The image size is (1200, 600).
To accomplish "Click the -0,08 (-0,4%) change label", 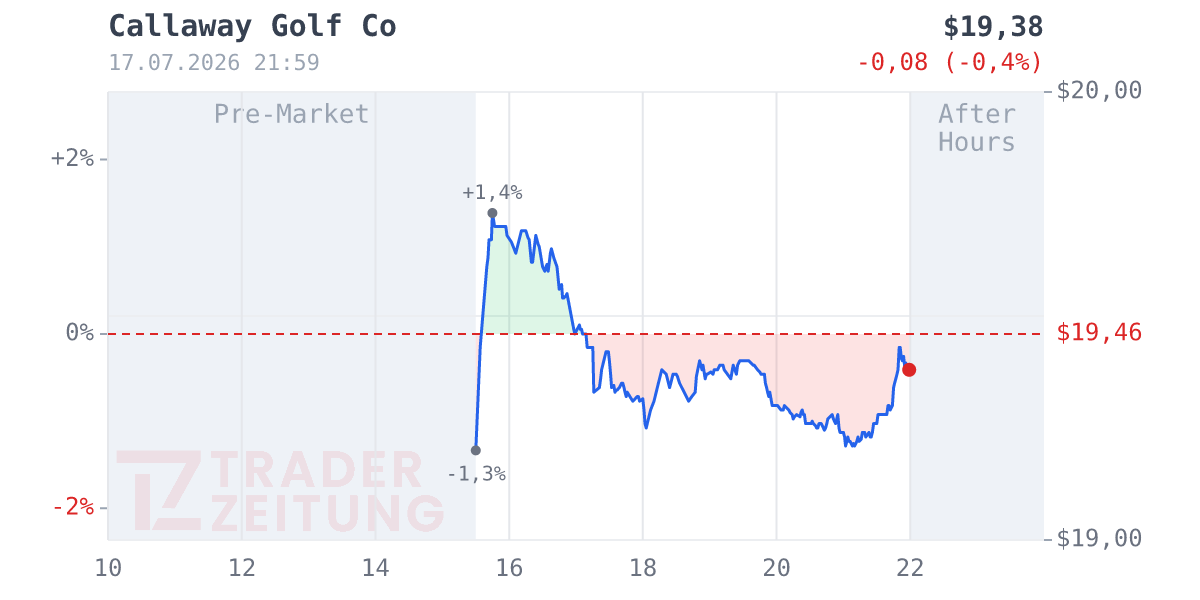I will pos(950,62).
